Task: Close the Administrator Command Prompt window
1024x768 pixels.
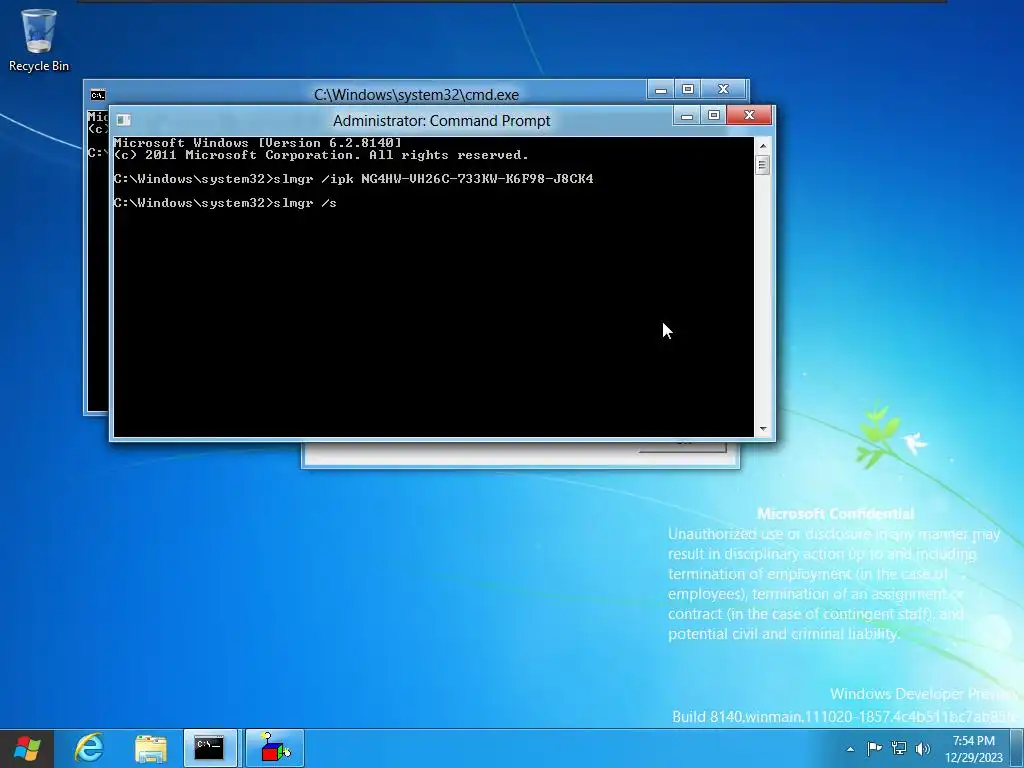Action: click(x=749, y=116)
